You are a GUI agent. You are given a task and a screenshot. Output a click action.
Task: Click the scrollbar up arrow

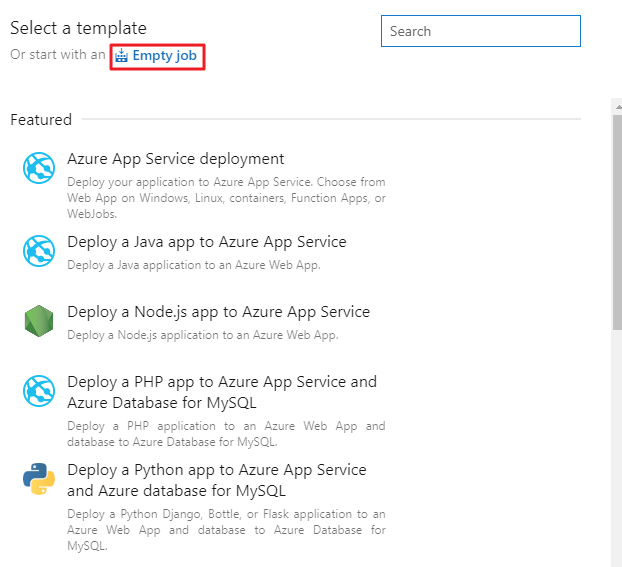[618, 107]
